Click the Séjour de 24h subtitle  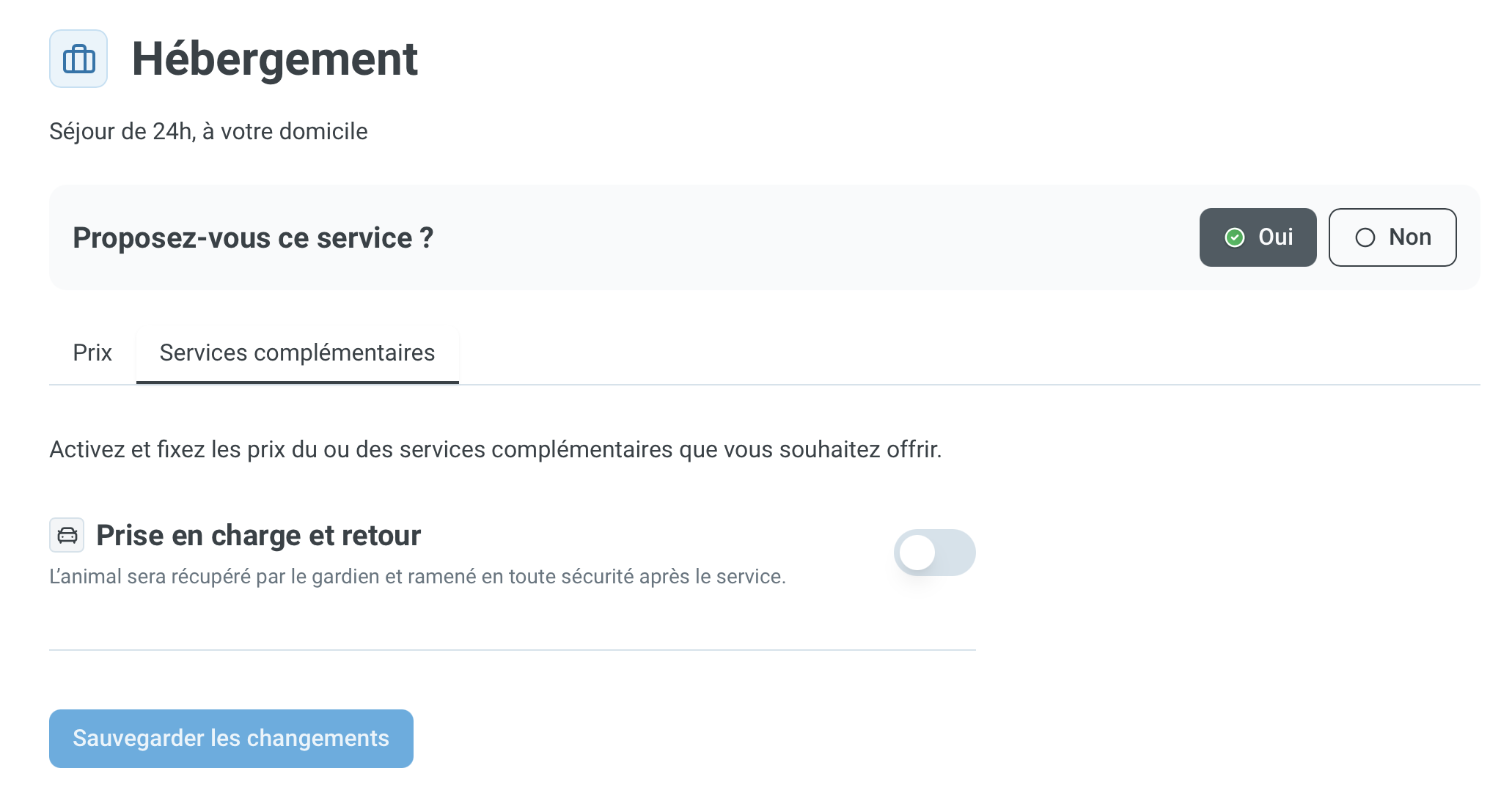[x=208, y=131]
